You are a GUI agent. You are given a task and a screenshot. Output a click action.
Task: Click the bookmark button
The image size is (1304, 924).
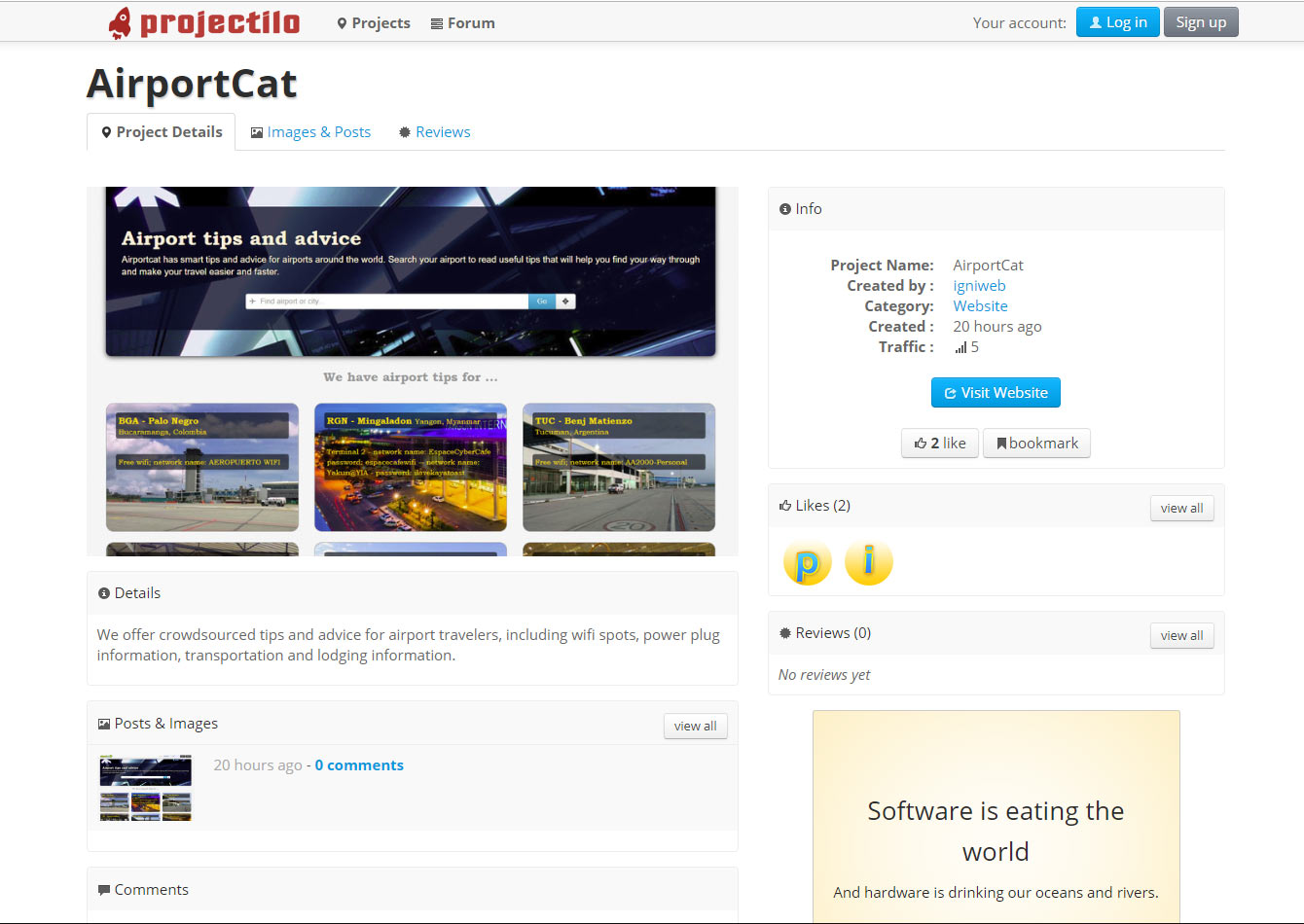tap(1037, 444)
